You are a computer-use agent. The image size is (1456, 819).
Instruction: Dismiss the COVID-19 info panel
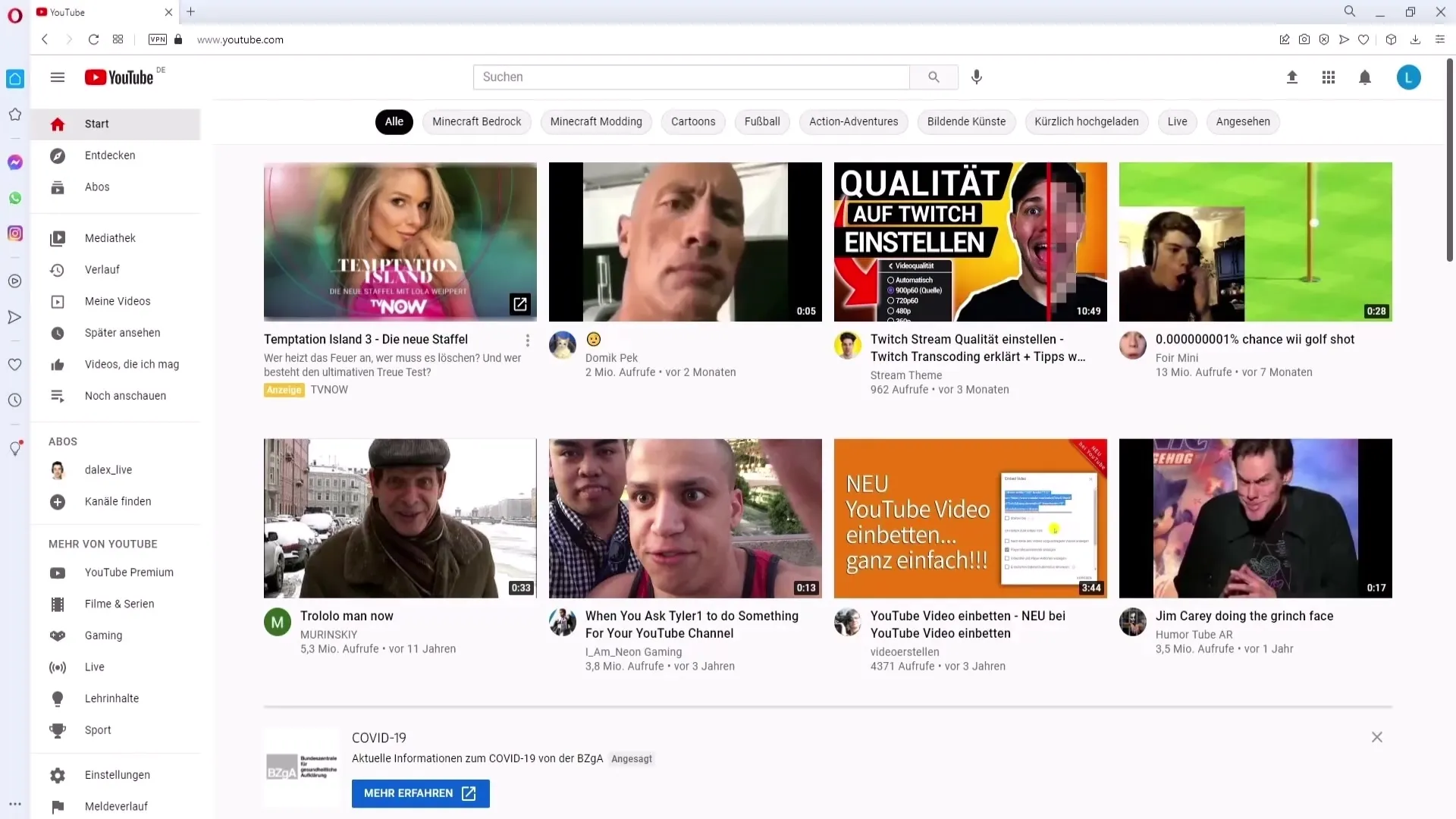tap(1377, 737)
